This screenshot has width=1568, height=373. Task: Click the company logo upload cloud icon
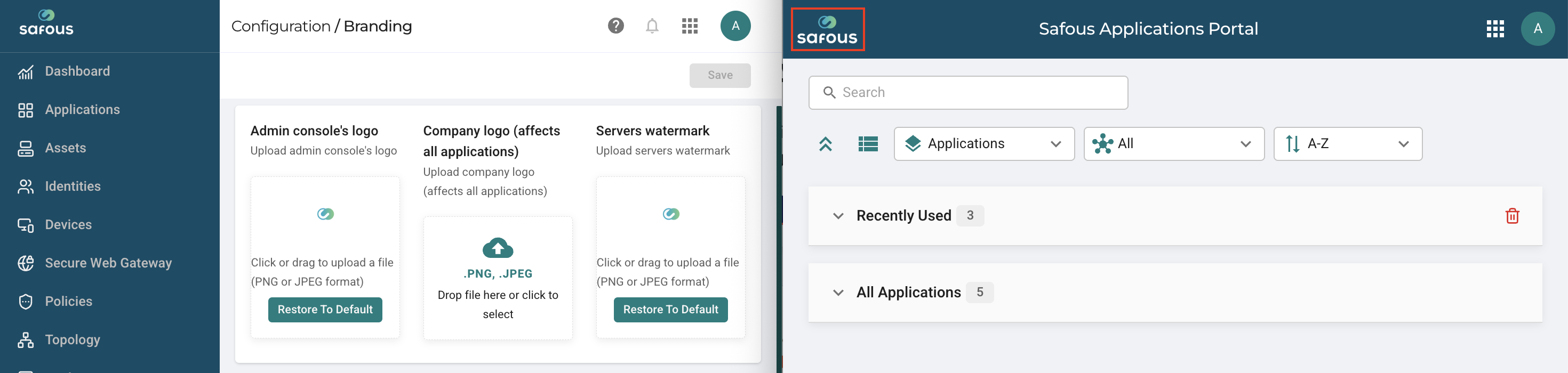click(498, 248)
